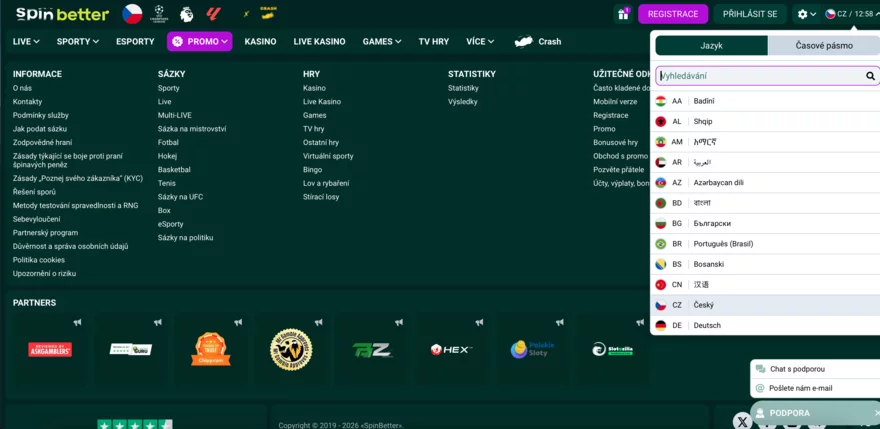
Task: Expand the SPORTY dropdown menu
Action: tap(78, 42)
